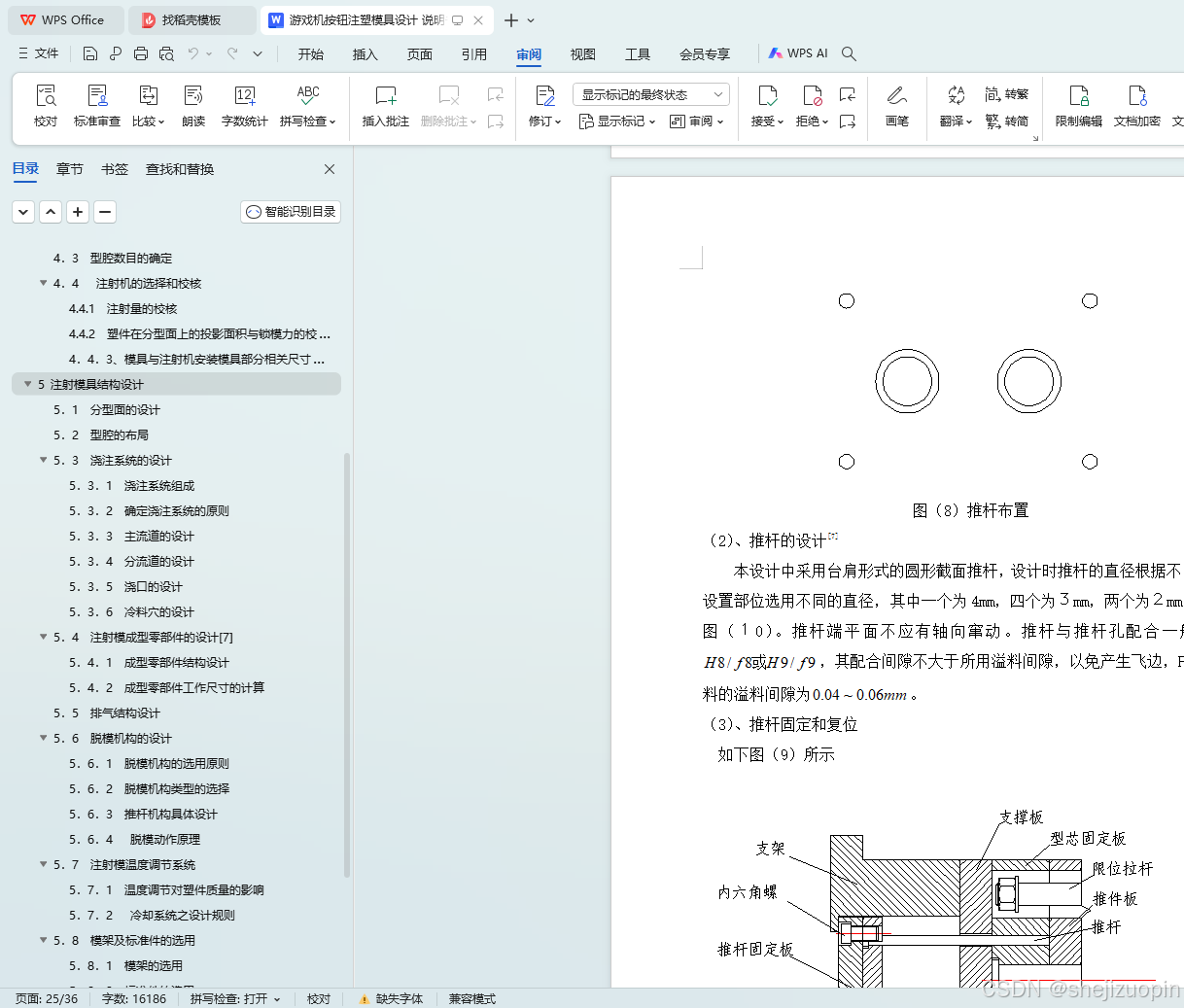Click the print preview icon
The image size is (1184, 1008).
point(166,53)
